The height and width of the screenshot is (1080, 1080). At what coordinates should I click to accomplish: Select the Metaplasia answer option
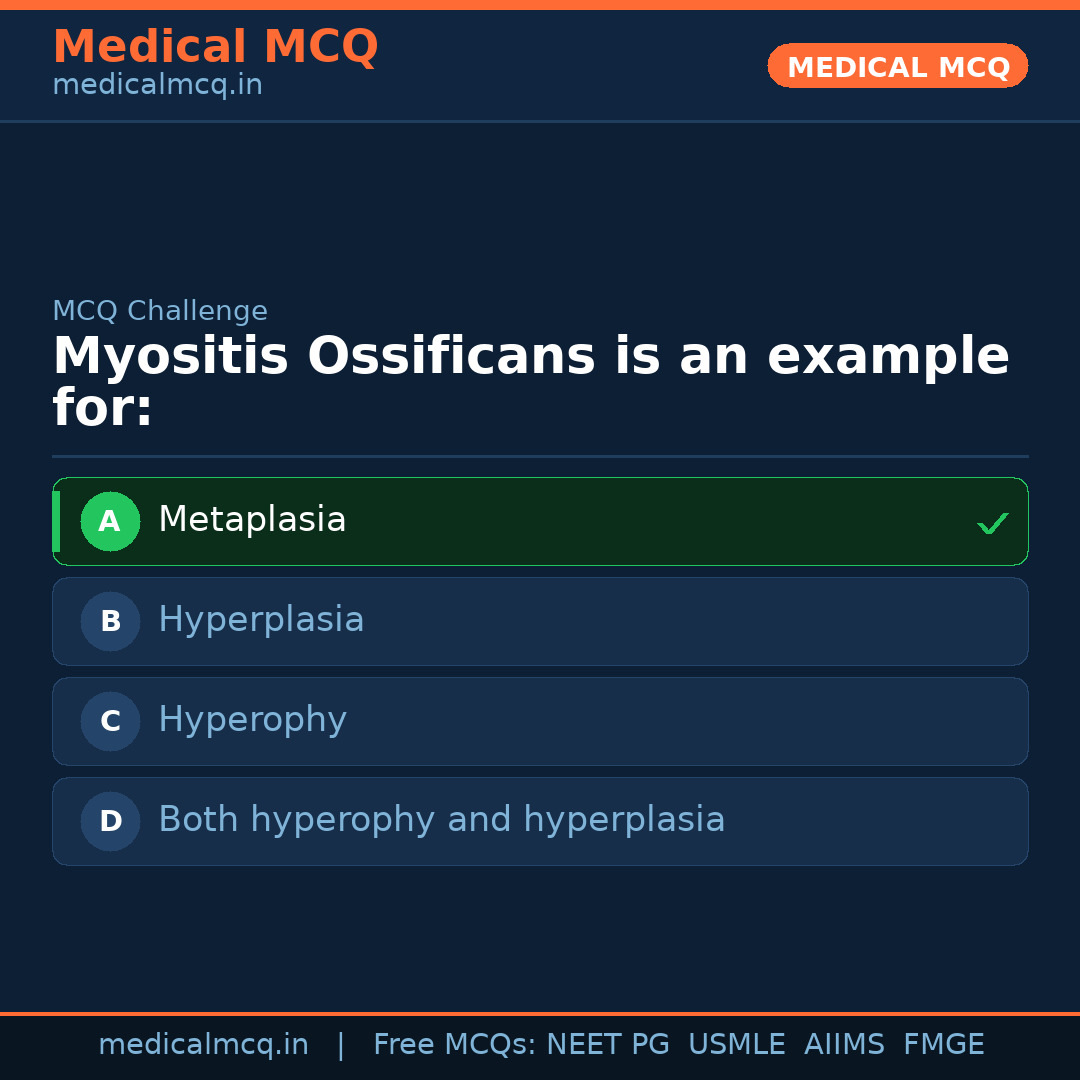pos(540,521)
